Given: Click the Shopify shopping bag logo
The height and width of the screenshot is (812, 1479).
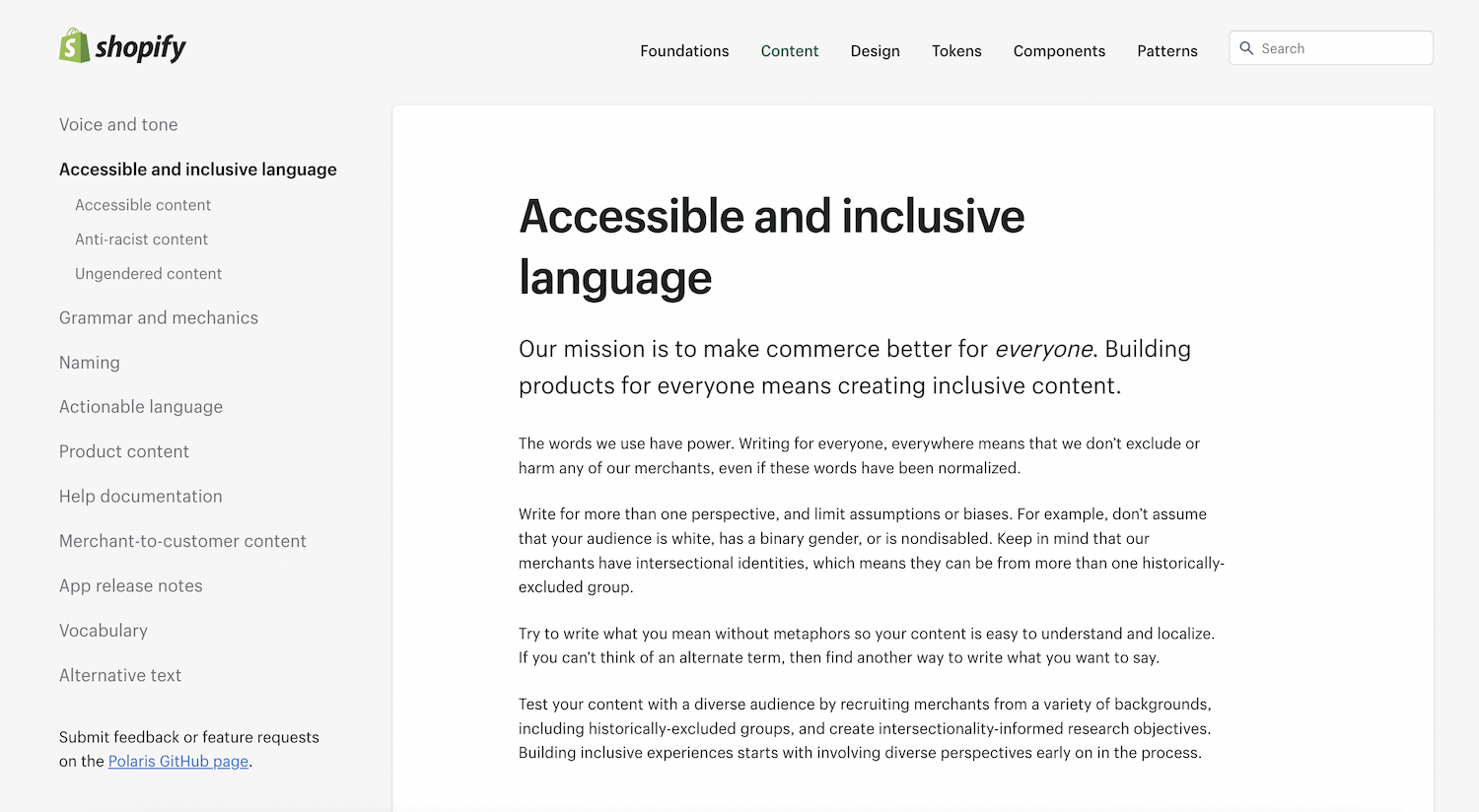Looking at the screenshot, I should pyautogui.click(x=73, y=45).
